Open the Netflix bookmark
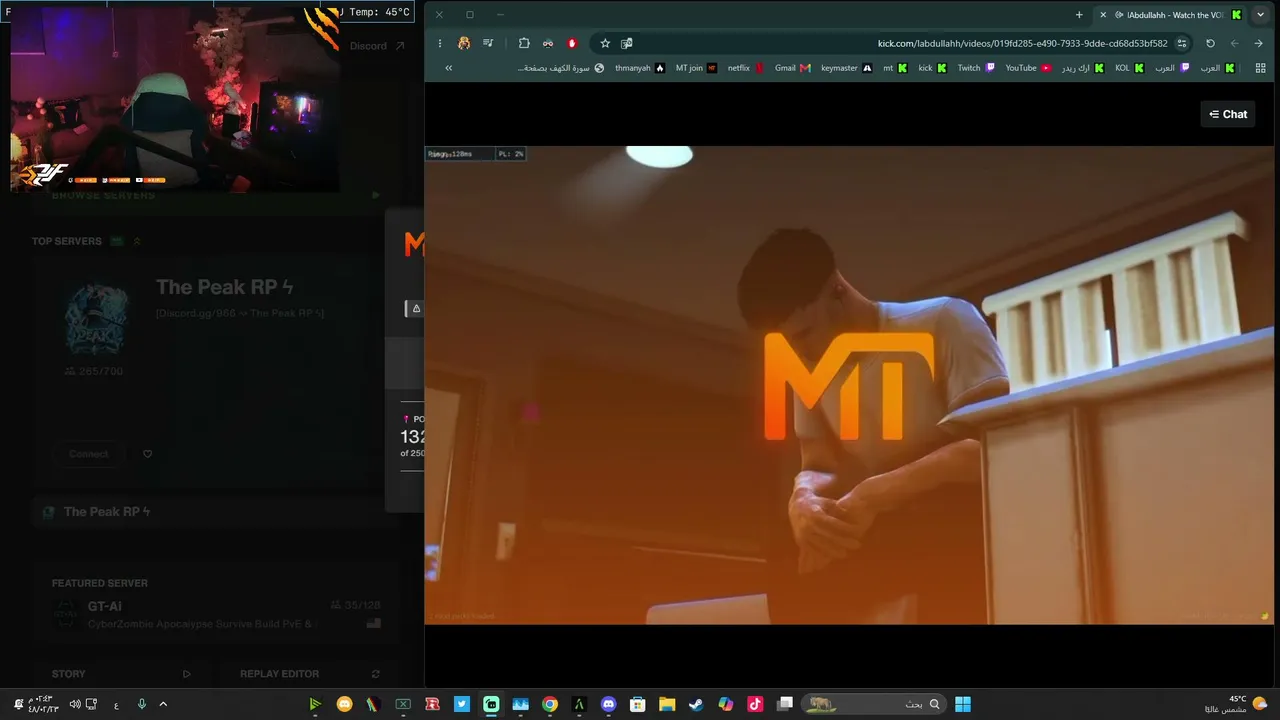1280x720 pixels. click(745, 68)
